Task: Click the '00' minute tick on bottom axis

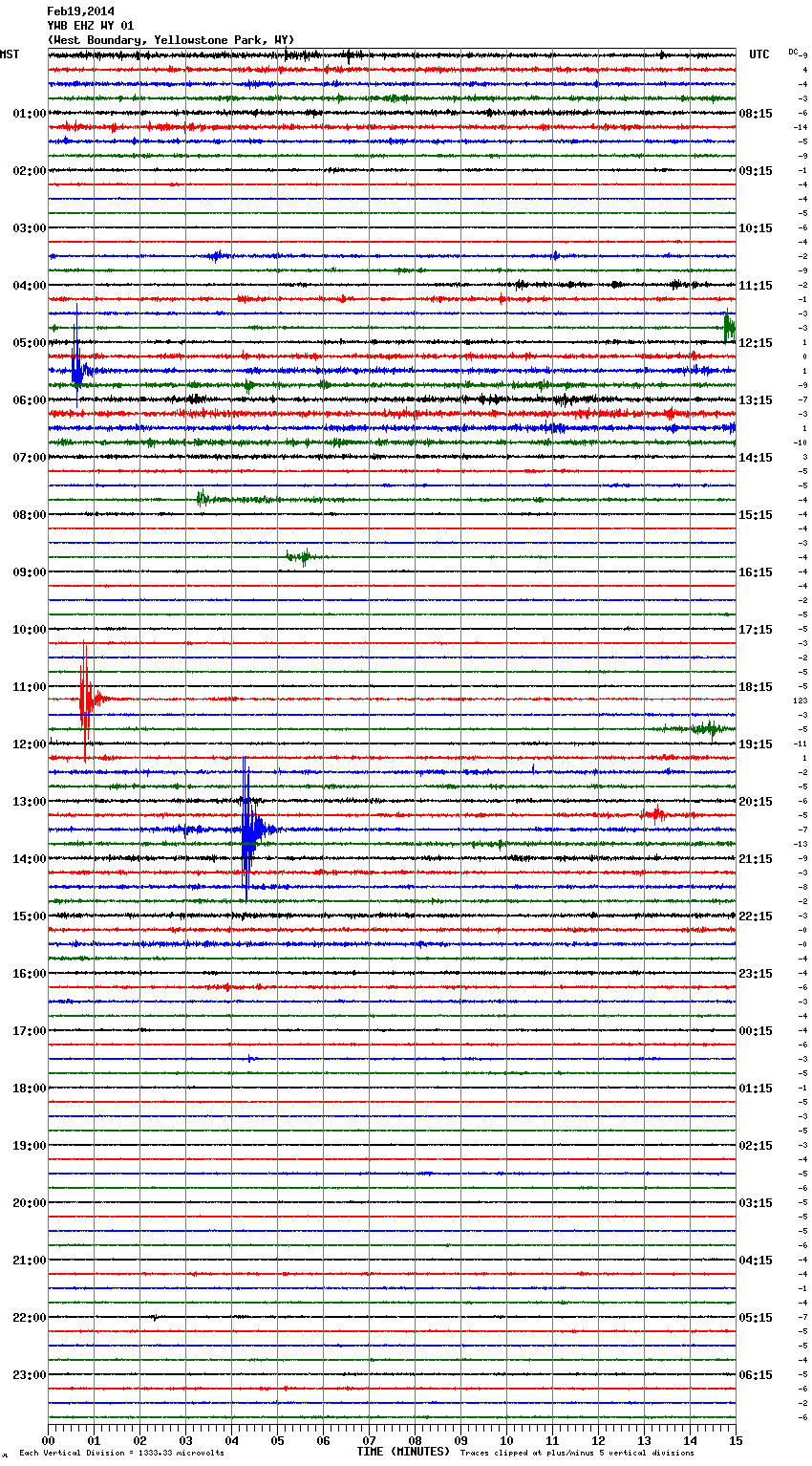Action: click(x=49, y=1440)
